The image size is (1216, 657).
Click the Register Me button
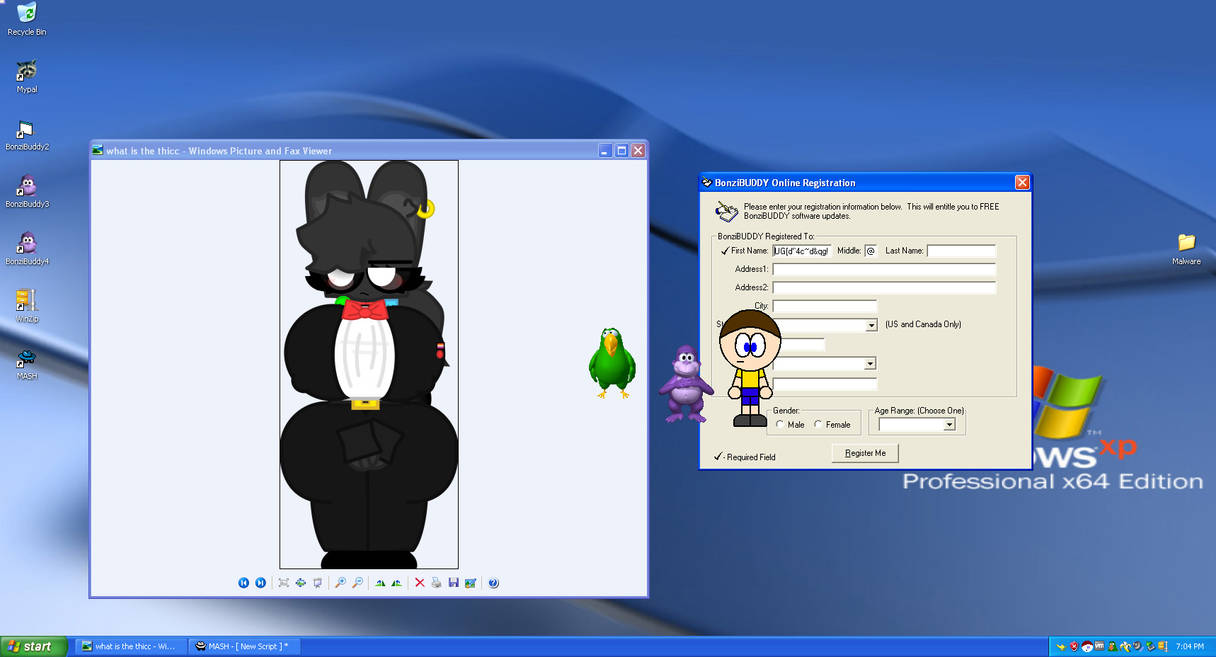(x=865, y=453)
